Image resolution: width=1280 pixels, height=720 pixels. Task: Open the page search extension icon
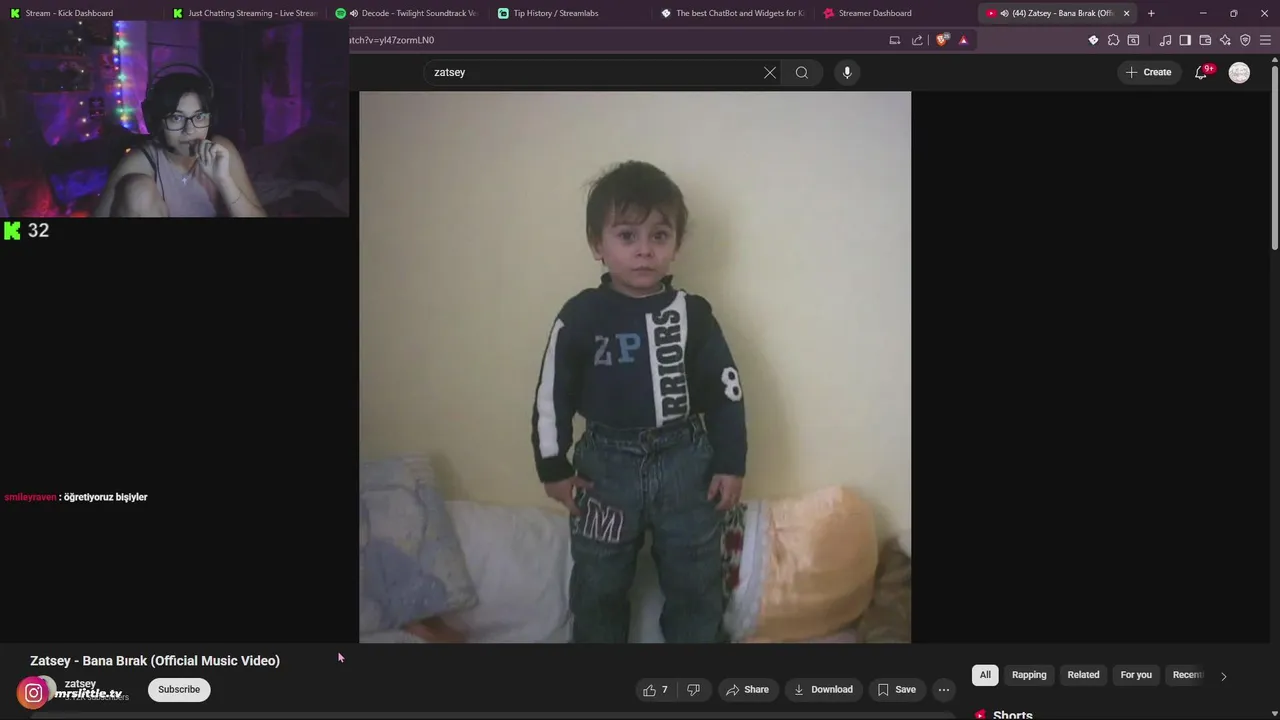pyautogui.click(x=1133, y=40)
